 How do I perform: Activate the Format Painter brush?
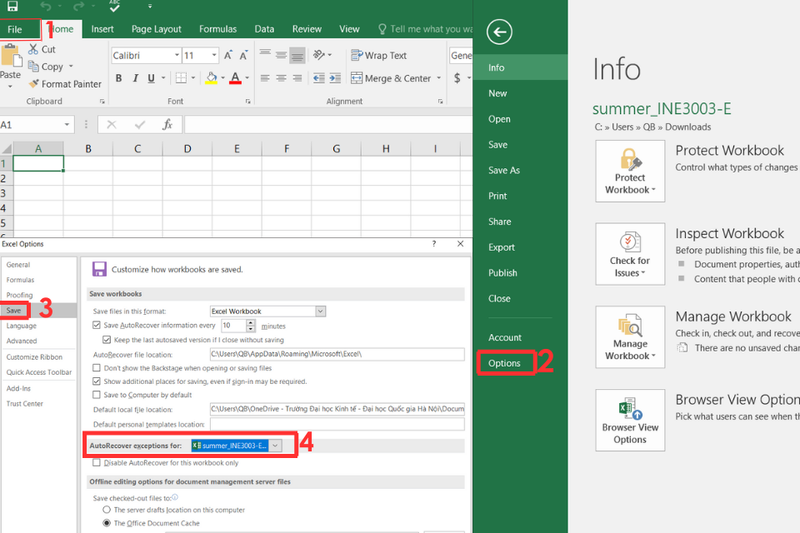[34, 84]
